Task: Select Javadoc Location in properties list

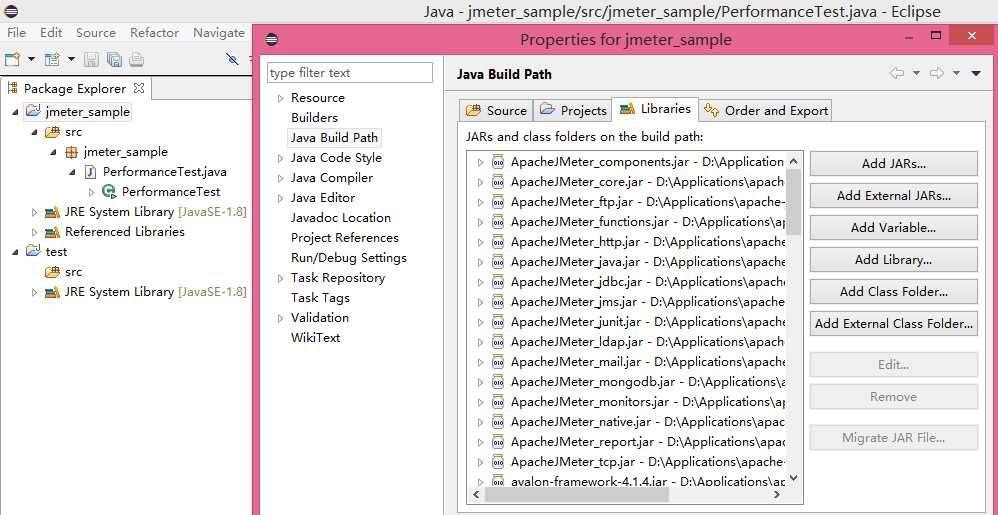Action: click(341, 218)
